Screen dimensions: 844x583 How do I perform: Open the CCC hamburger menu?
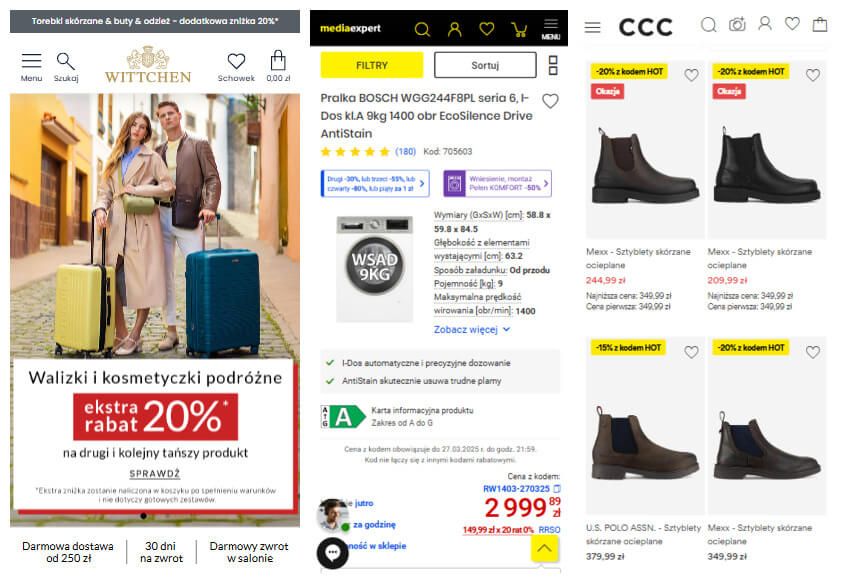pyautogui.click(x=593, y=27)
